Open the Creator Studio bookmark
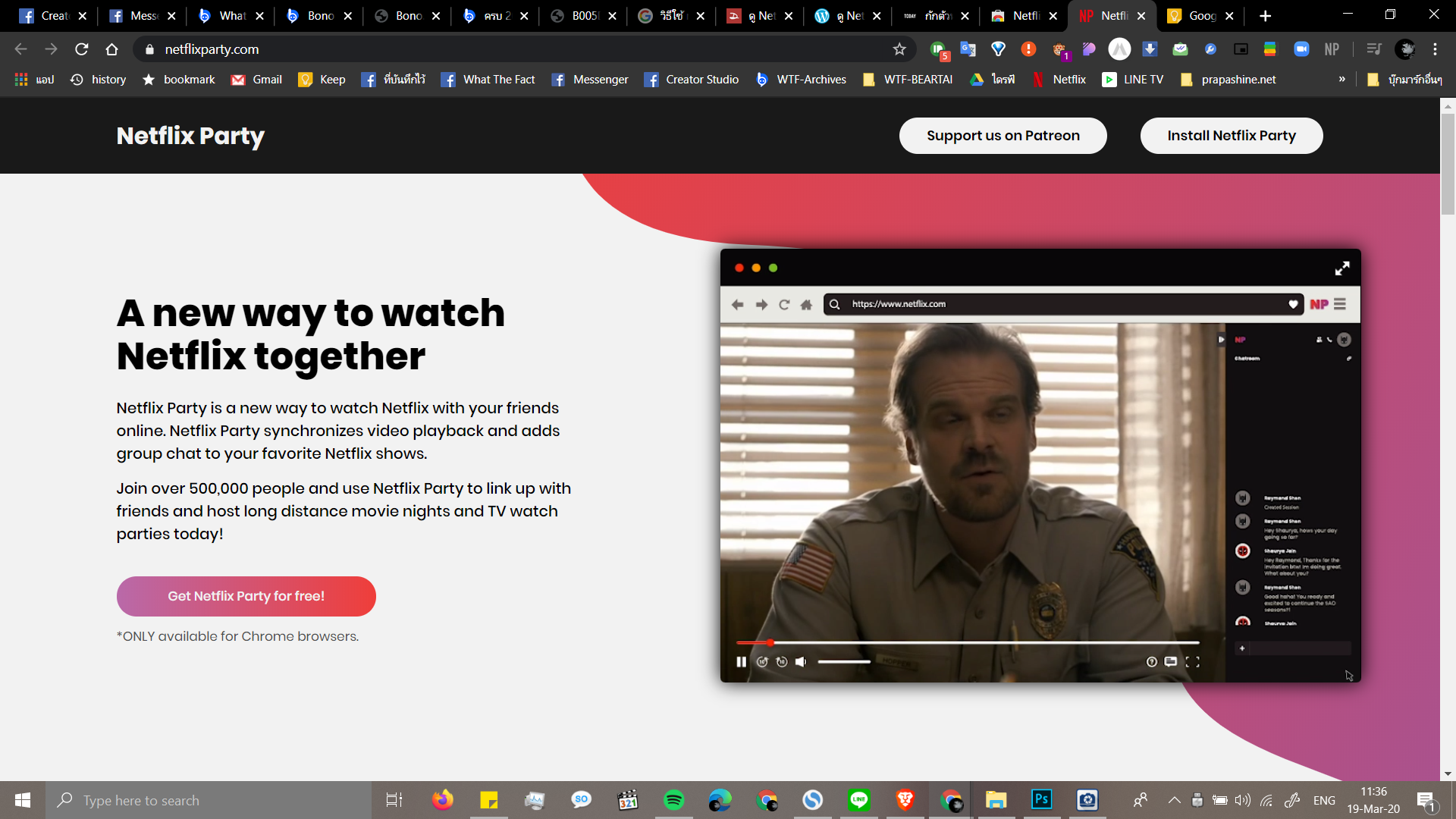The image size is (1456, 819). (692, 80)
